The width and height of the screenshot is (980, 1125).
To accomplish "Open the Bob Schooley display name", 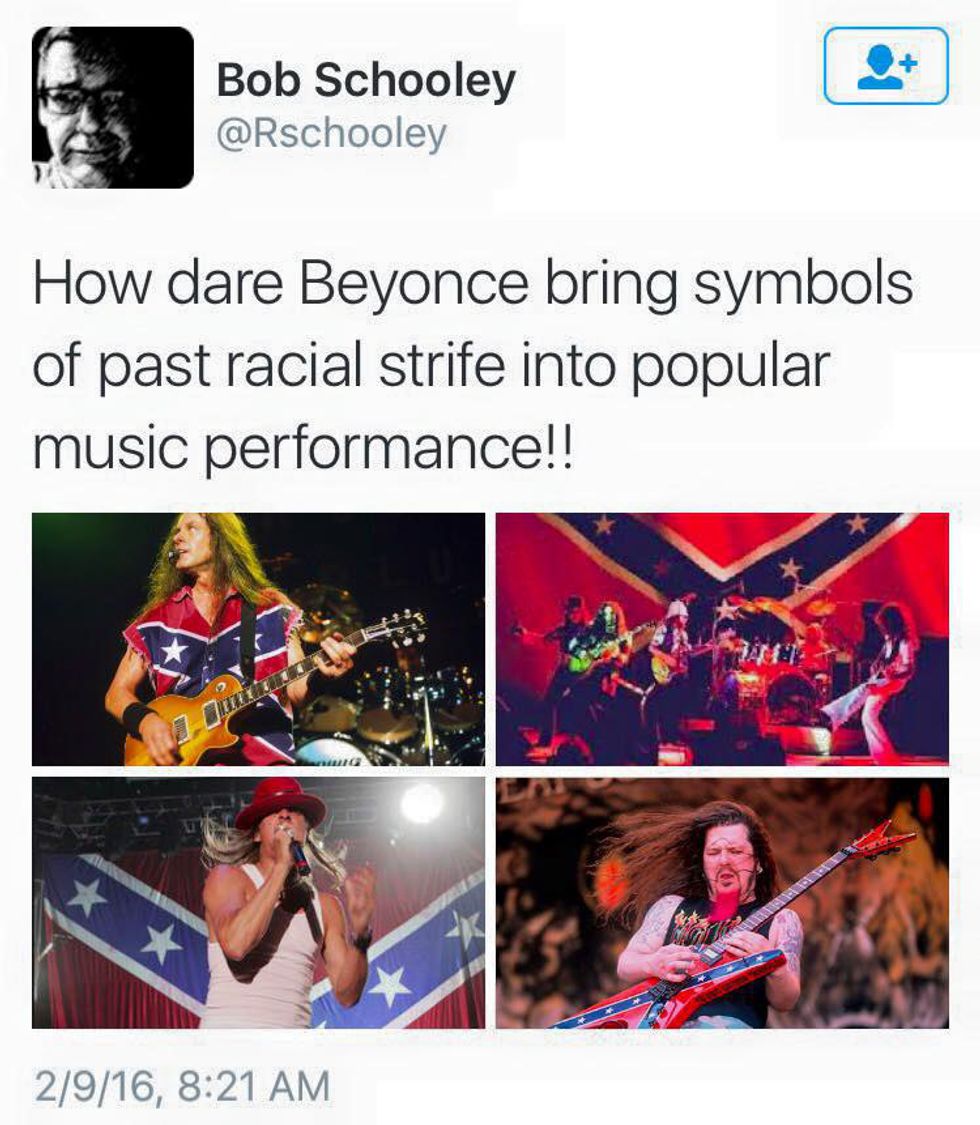I will [366, 79].
